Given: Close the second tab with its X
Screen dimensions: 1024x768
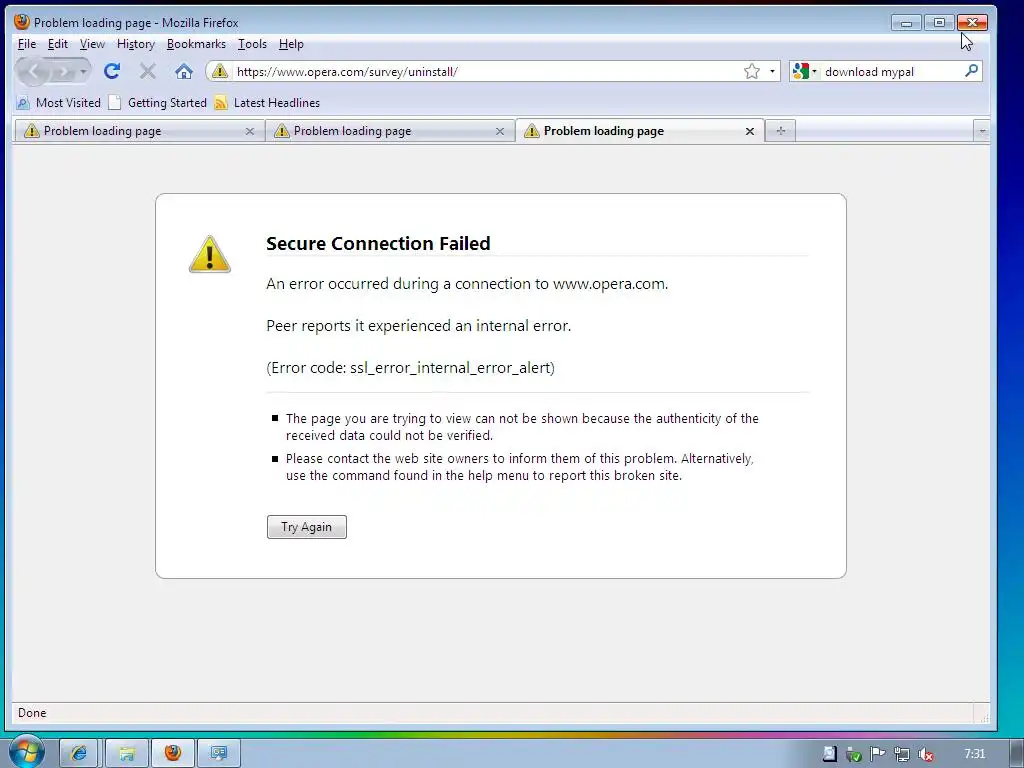Looking at the screenshot, I should pos(500,131).
